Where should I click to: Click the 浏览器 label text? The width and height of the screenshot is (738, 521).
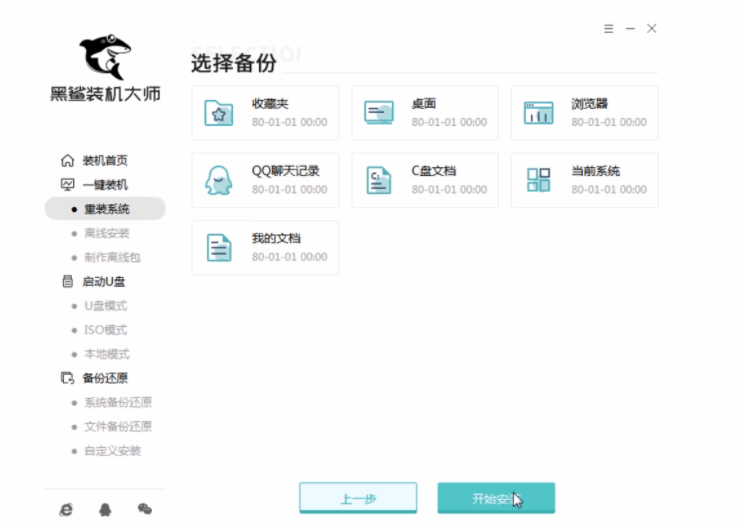(x=590, y=104)
